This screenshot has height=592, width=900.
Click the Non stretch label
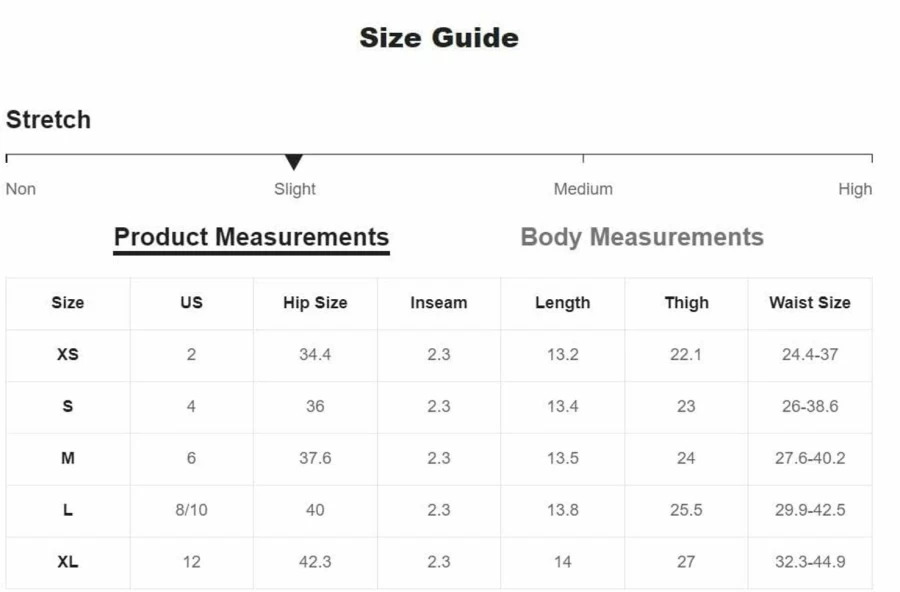click(21, 189)
